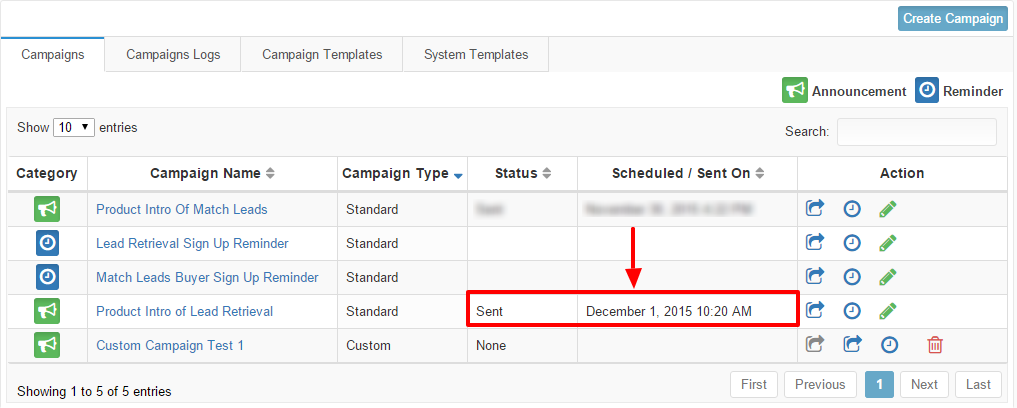The image size is (1017, 408).
Task: Focus the Search input field
Action: pyautogui.click(x=916, y=131)
